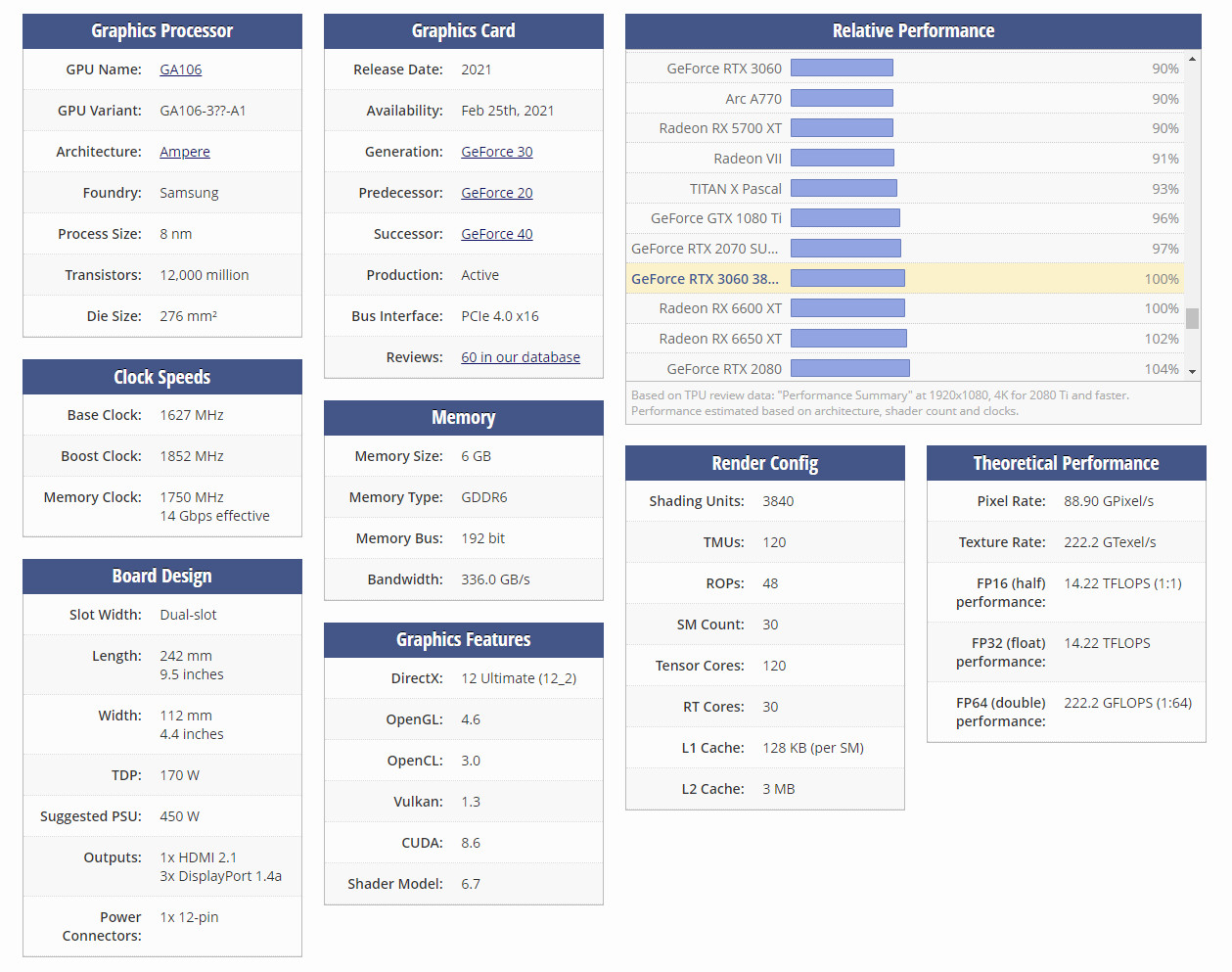The width and height of the screenshot is (1232, 972).
Task: Click the 14.22 TFLOPS (1:1) FP16 value
Action: coord(1122,583)
